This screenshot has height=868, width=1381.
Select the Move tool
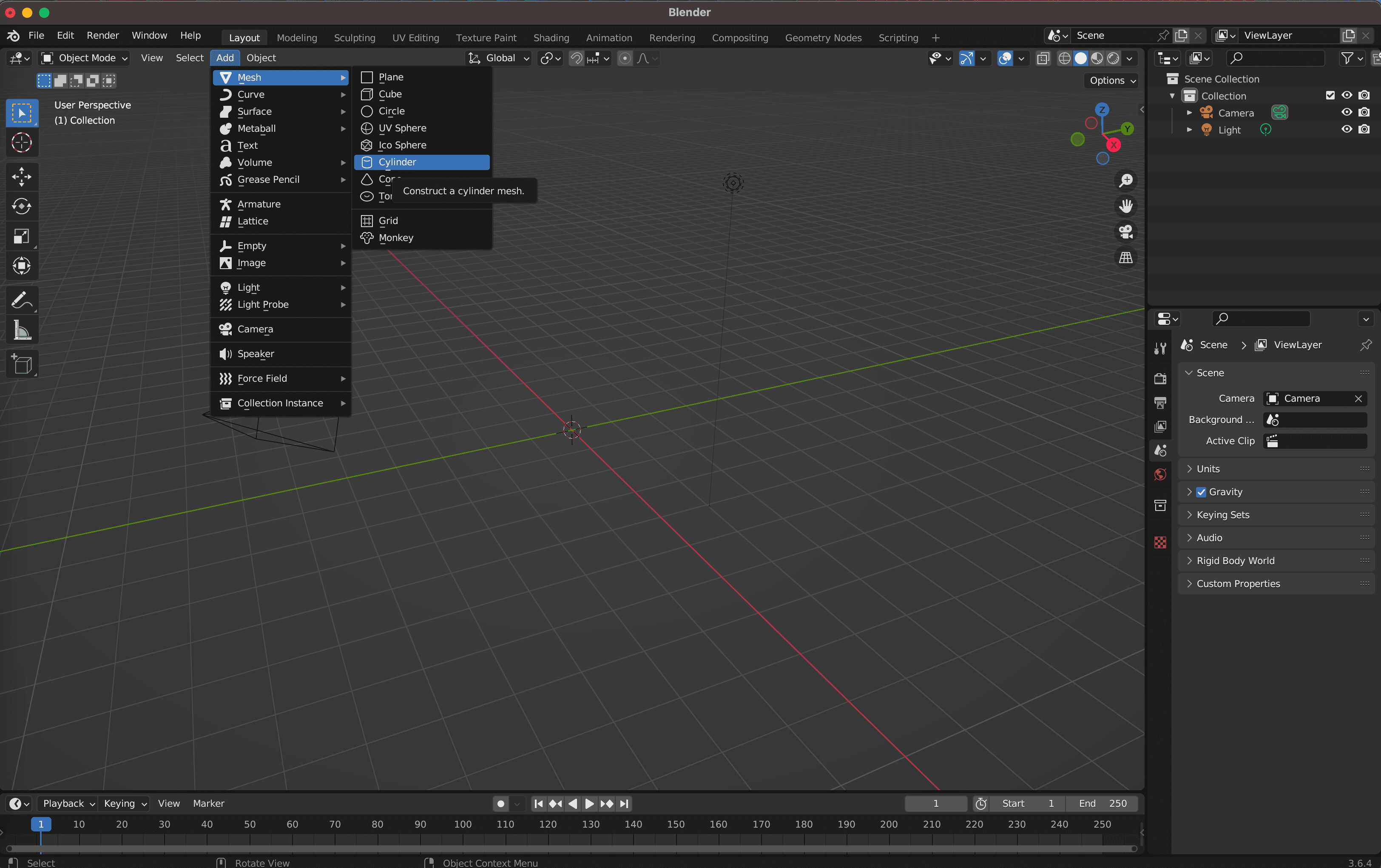(x=22, y=176)
